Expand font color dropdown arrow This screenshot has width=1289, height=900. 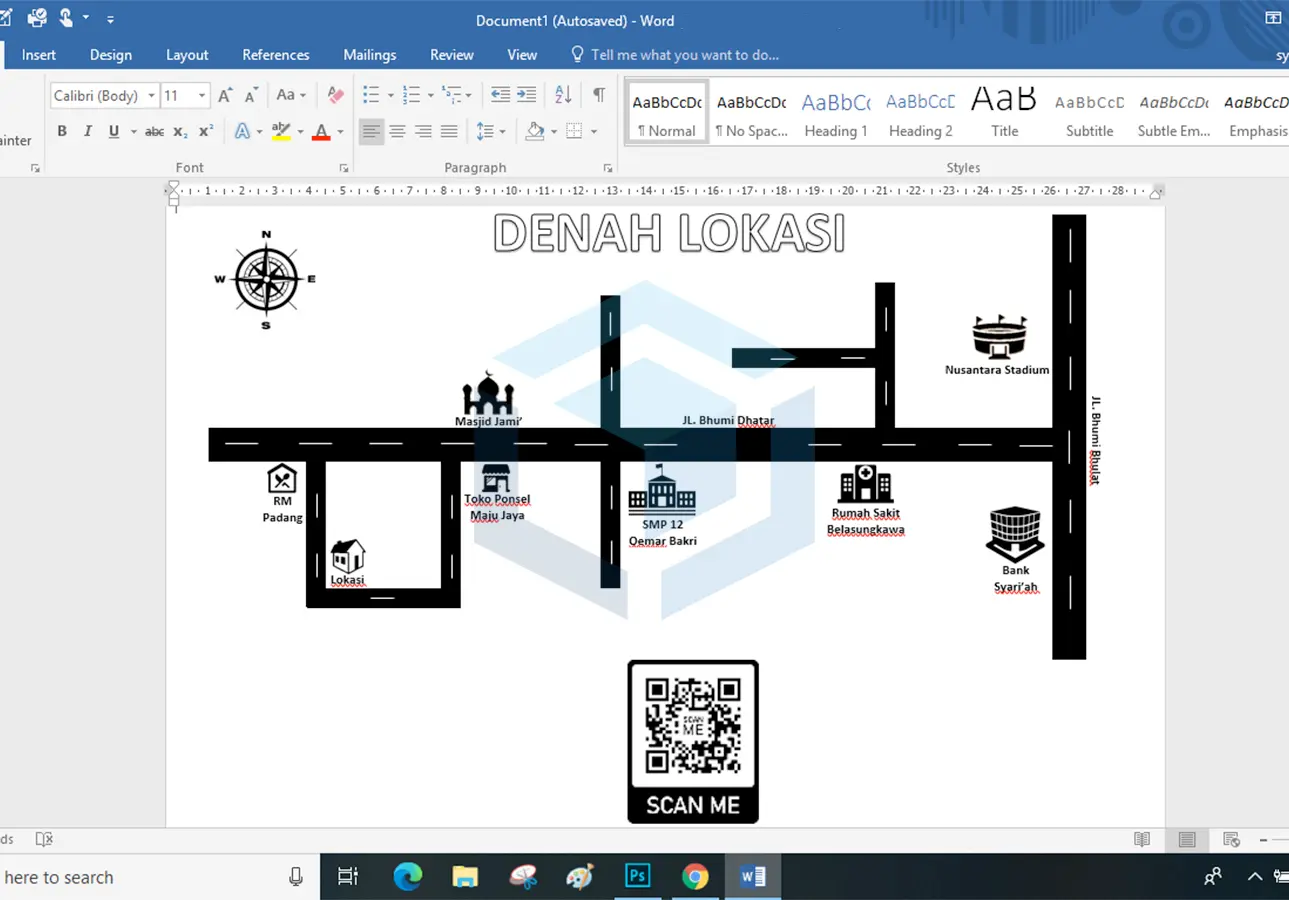[x=340, y=131]
